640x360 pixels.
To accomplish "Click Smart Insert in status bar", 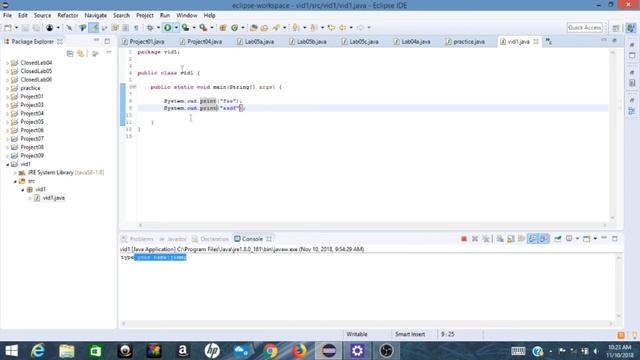I will click(410, 334).
